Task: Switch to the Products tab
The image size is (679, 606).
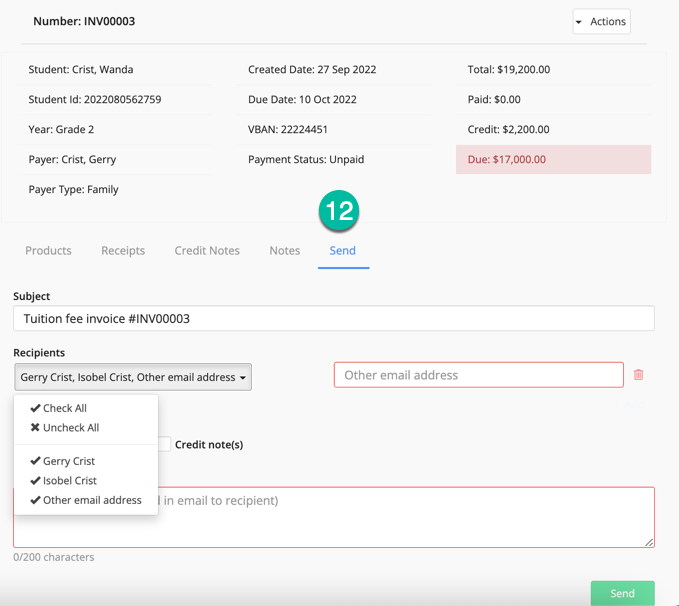Action: [x=48, y=251]
